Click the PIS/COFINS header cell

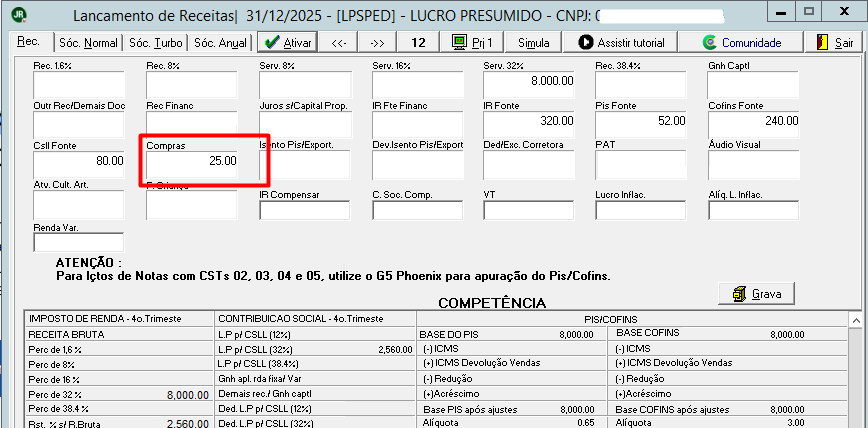pyautogui.click(x=632, y=319)
